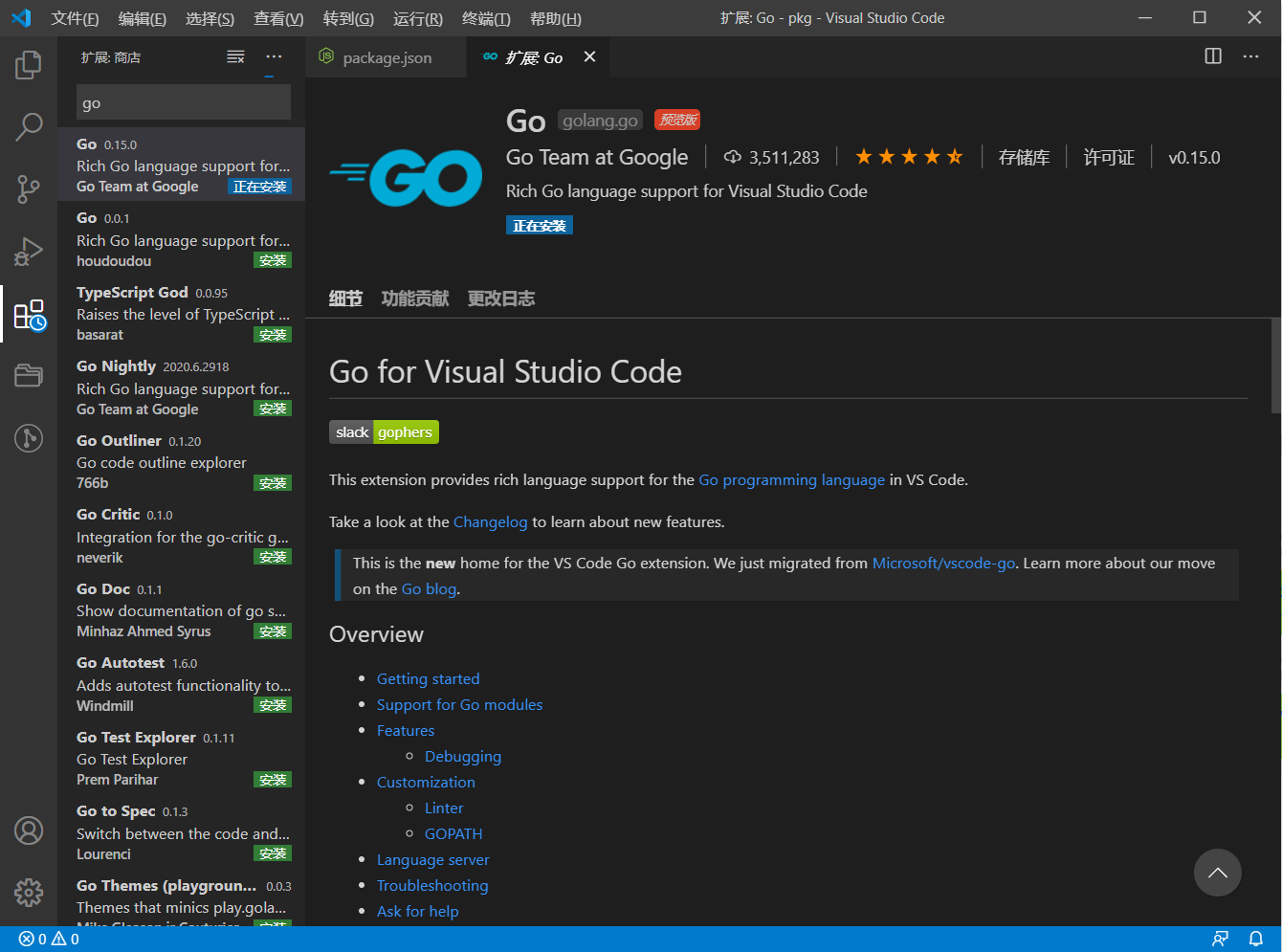Open the 查看(V) menu
The height and width of the screenshot is (952, 1282).
[278, 18]
